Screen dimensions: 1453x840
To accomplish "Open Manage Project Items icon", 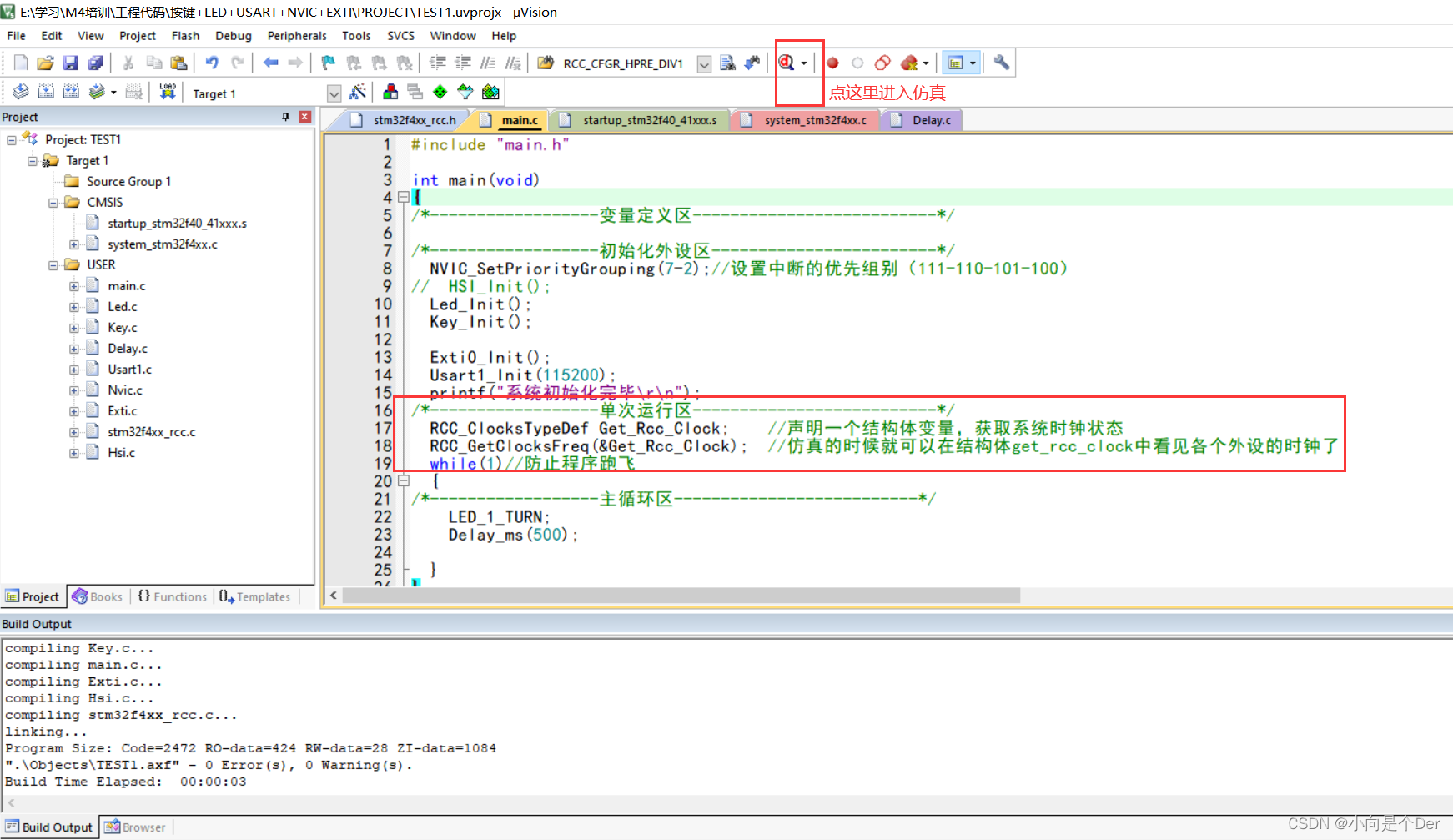I will tap(390, 92).
